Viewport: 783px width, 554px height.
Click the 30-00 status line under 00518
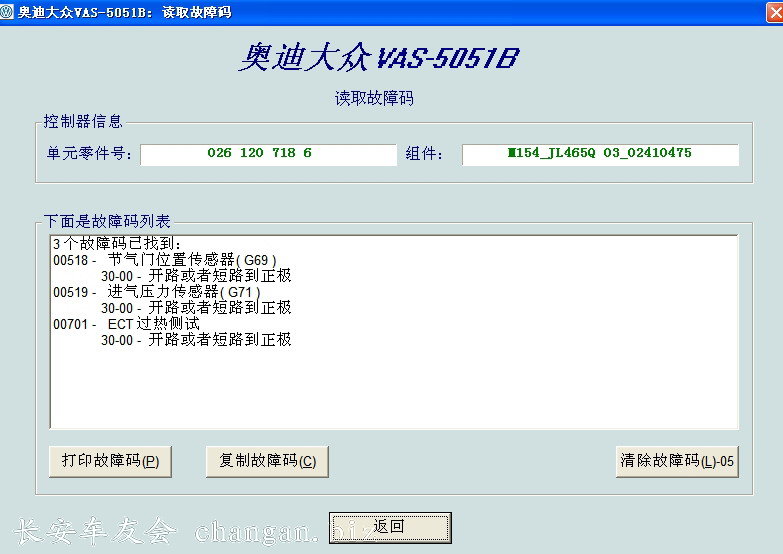(196, 276)
